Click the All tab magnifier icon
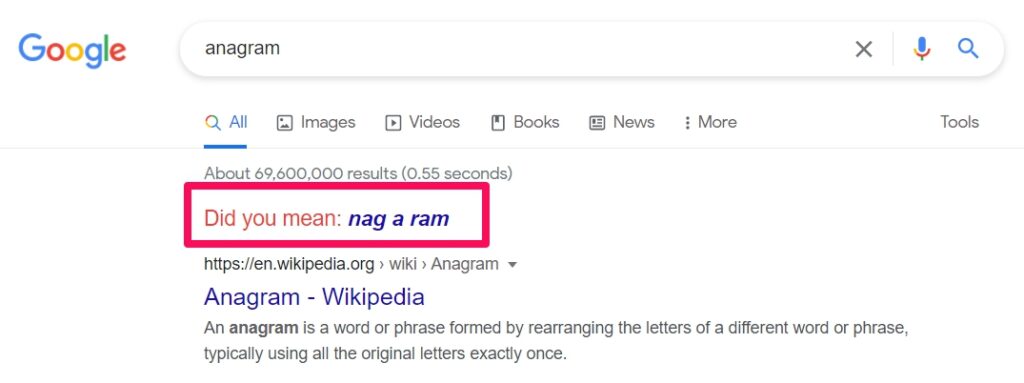Screen dimensions: 1024x383 pyautogui.click(x=212, y=122)
